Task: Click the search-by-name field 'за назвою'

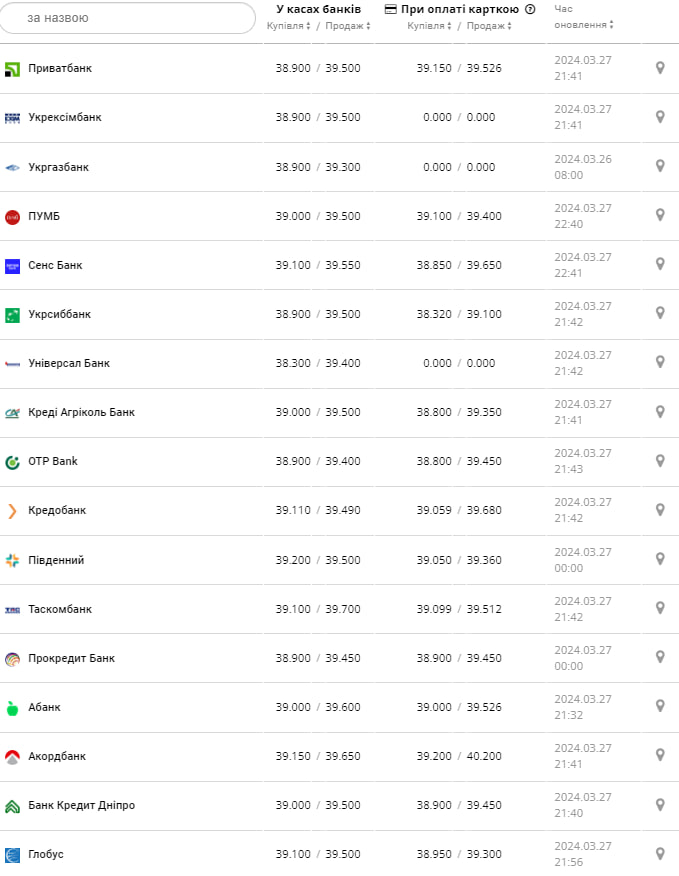Action: (x=128, y=18)
